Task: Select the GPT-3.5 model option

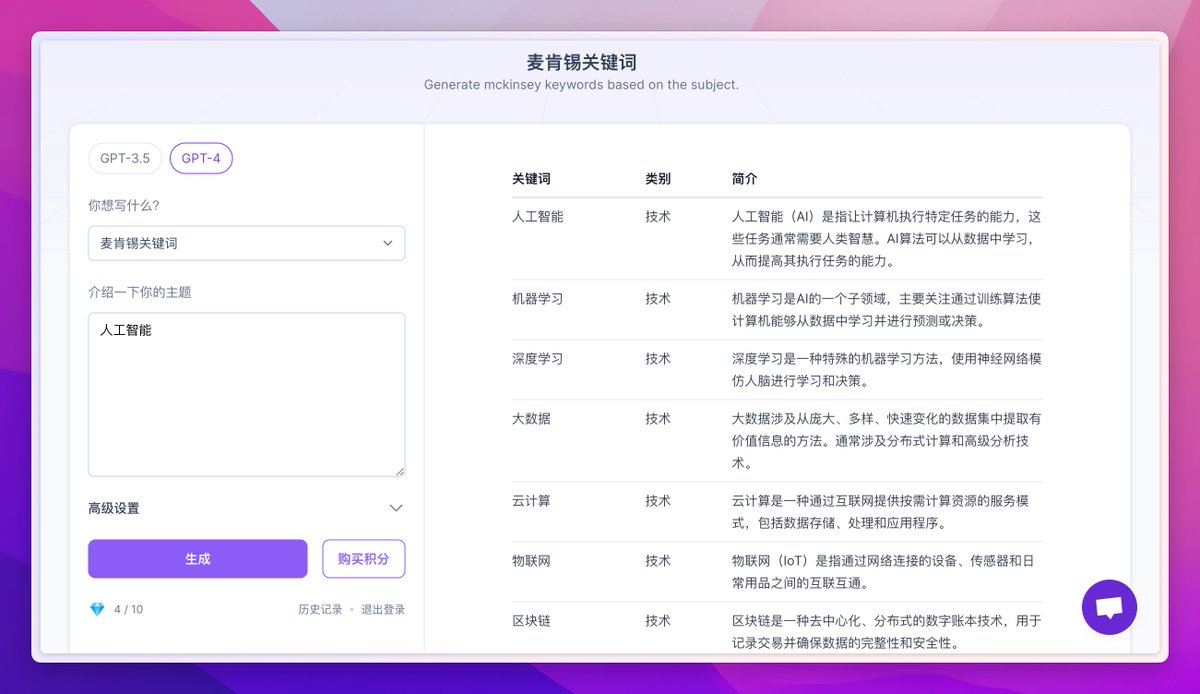Action: (x=125, y=158)
